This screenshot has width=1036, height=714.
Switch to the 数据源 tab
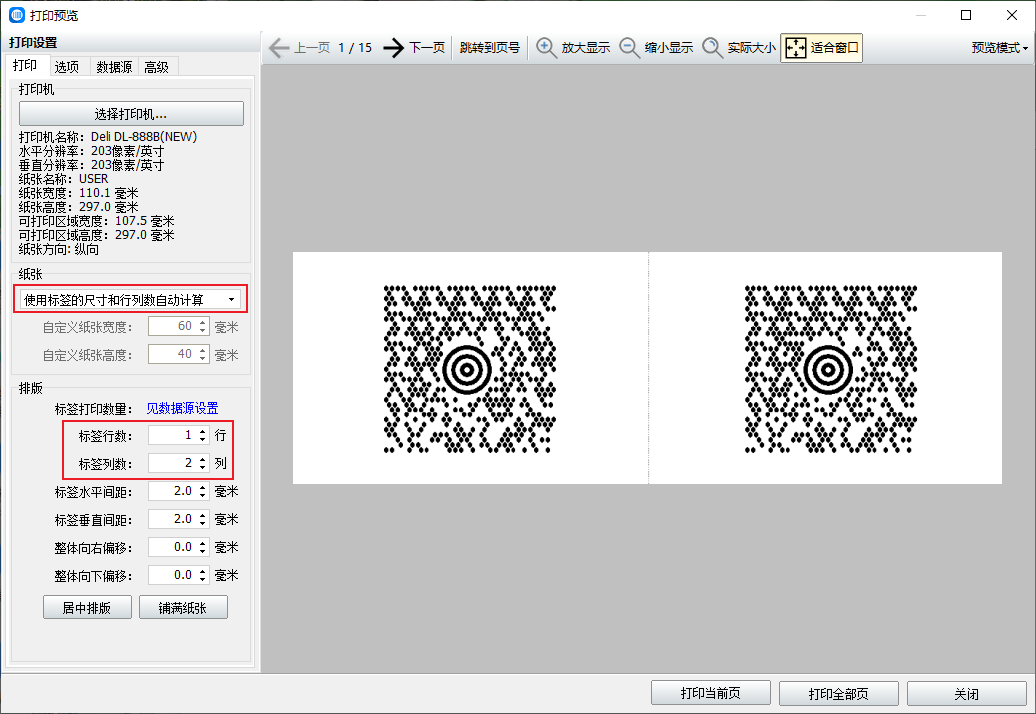pyautogui.click(x=114, y=67)
